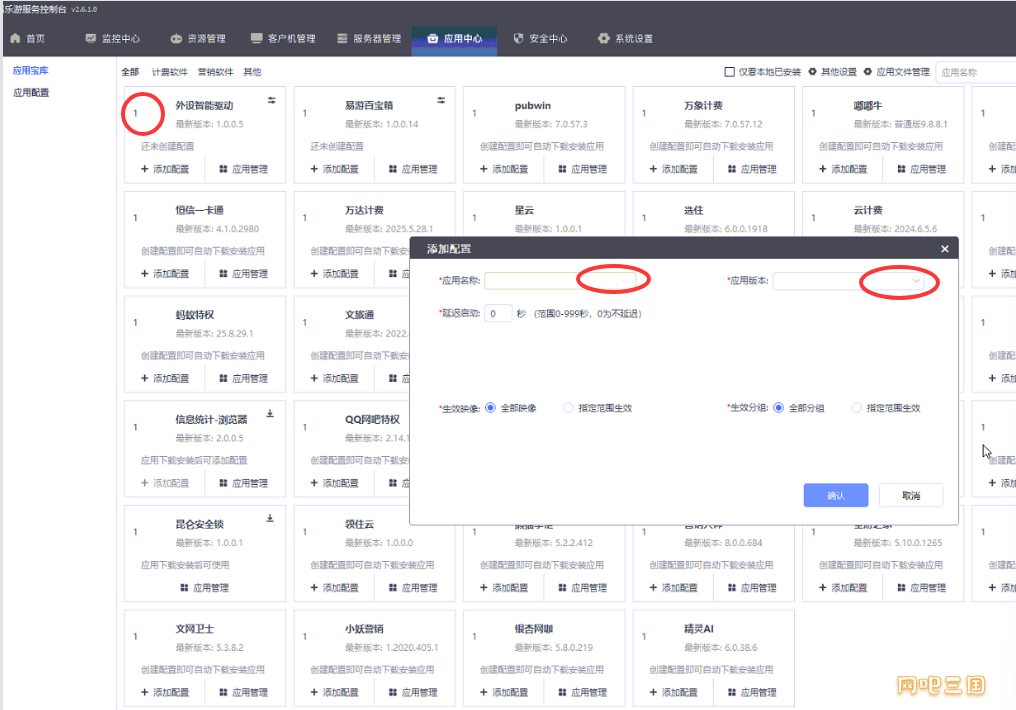Select 指定范围生效 radio for 生效分组
The width and height of the screenshot is (1016, 710).
point(857,407)
